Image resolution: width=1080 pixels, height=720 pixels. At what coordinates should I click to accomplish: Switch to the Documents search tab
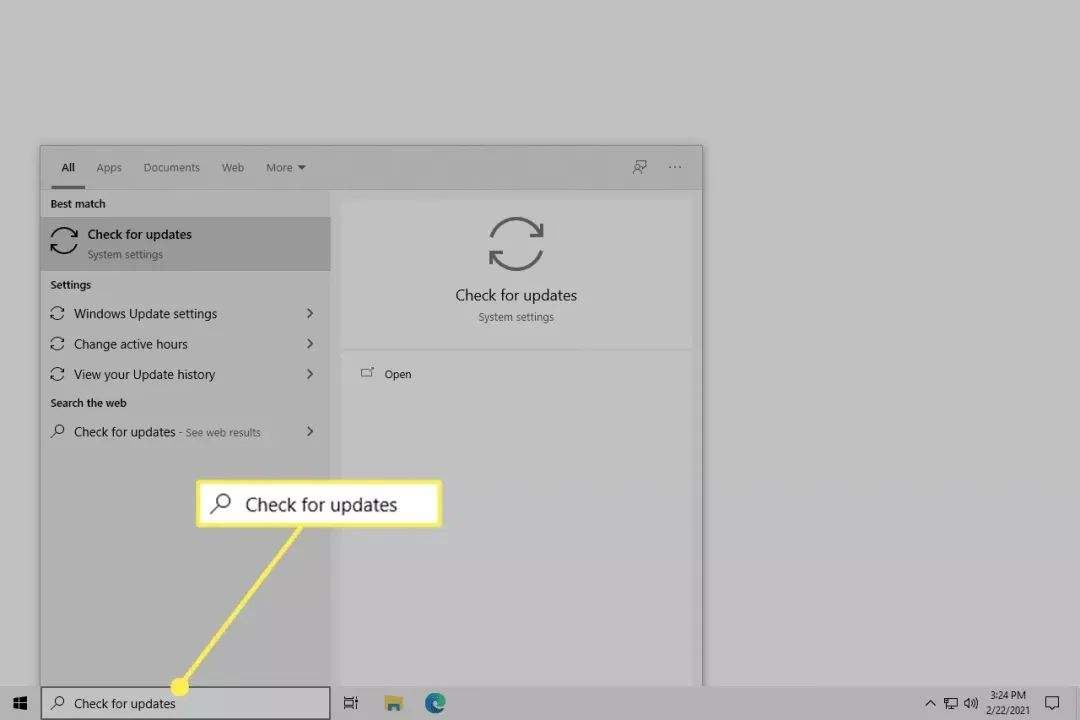pyautogui.click(x=171, y=168)
